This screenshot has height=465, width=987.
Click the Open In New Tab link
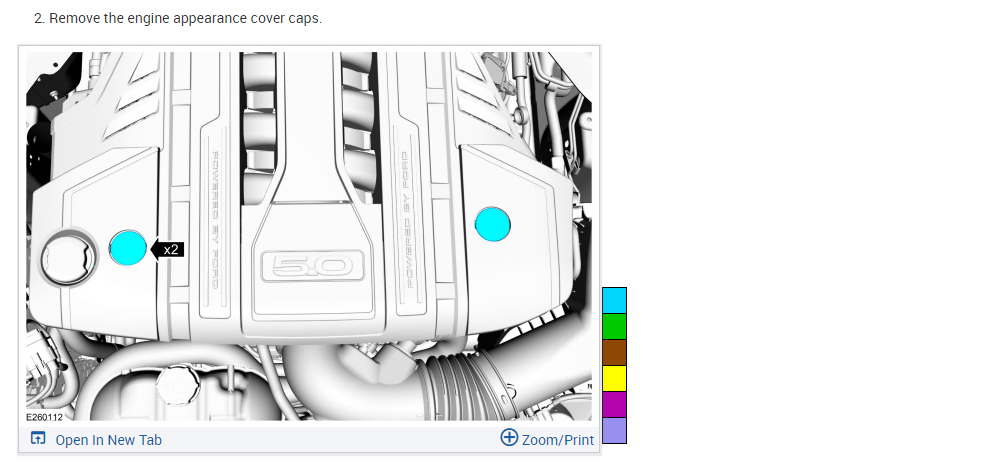108,440
